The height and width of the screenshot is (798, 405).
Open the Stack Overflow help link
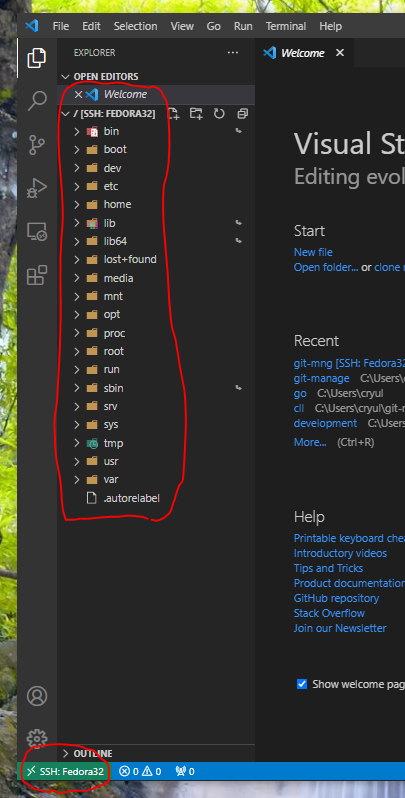click(x=329, y=613)
